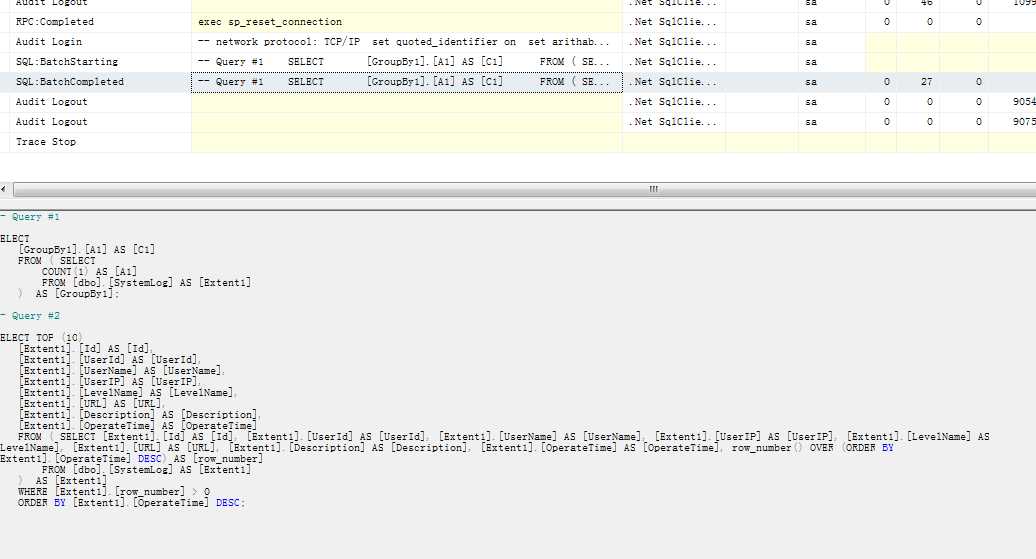Click the '[Extent1].[URL] AS [URL],' line
This screenshot has width=1036, height=559.
click(x=91, y=404)
